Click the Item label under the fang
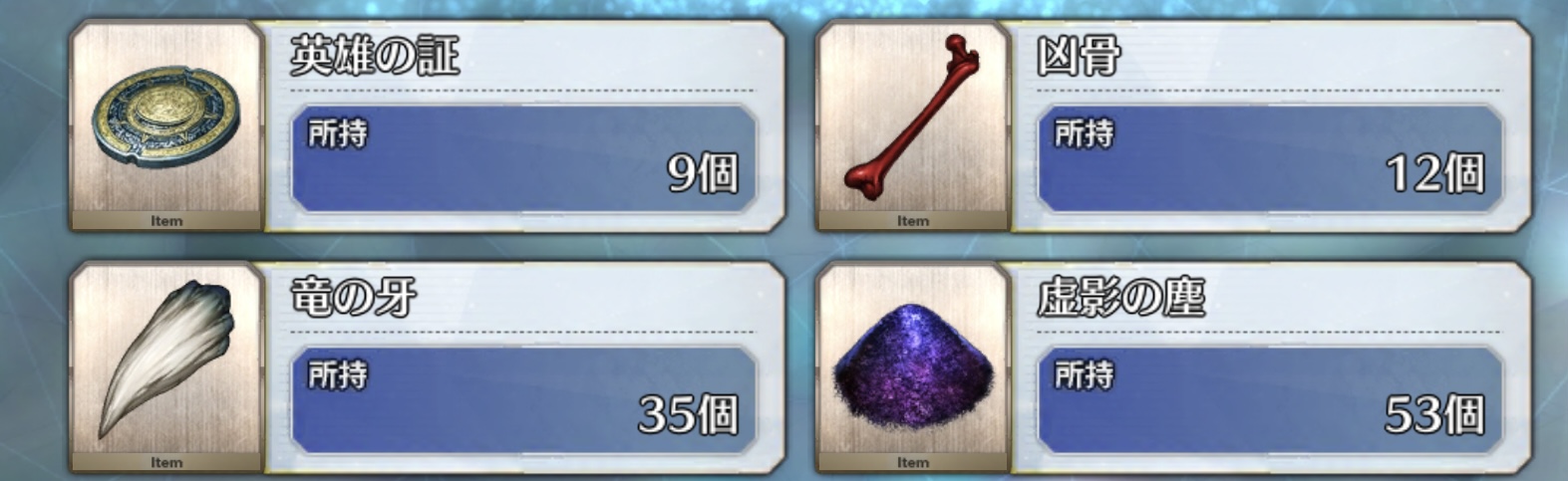Image resolution: width=1568 pixels, height=481 pixels. coord(166,462)
